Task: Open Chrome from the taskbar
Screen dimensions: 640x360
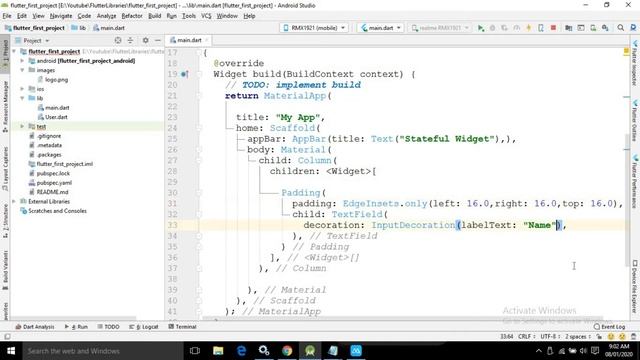Action: click(287, 351)
